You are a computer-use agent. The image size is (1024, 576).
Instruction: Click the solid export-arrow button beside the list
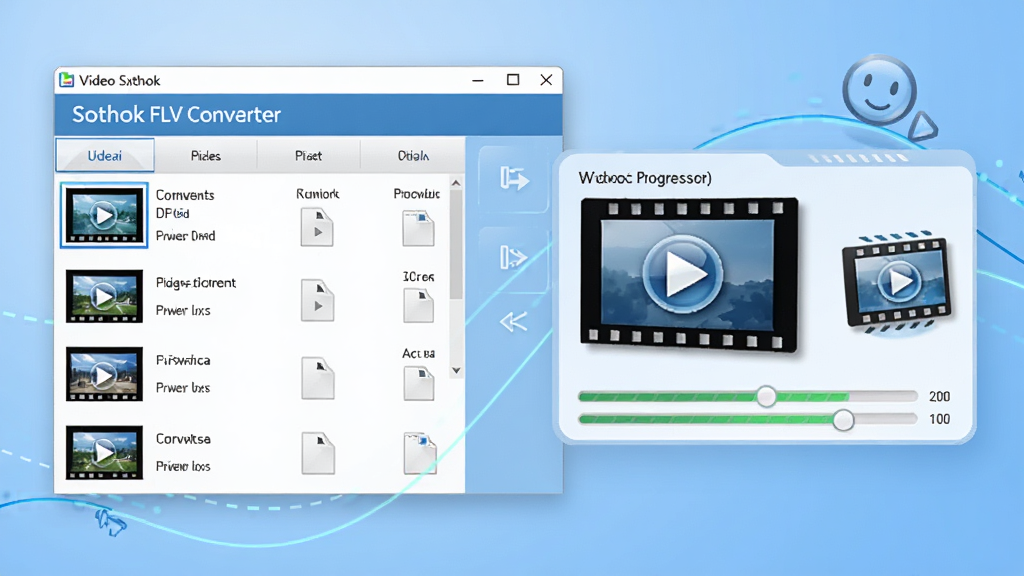pos(514,178)
